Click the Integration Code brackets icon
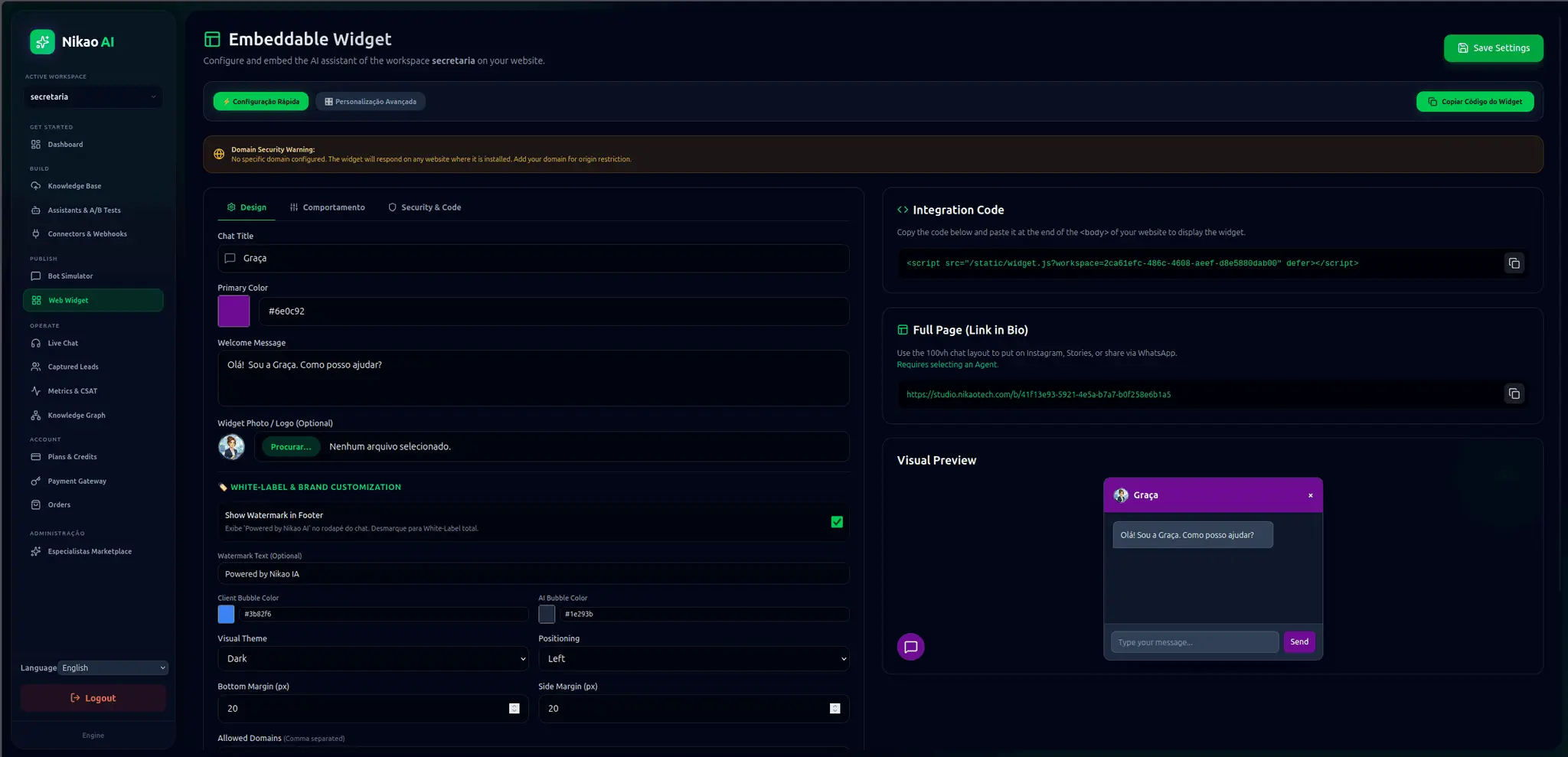1568x757 pixels. 903,210
